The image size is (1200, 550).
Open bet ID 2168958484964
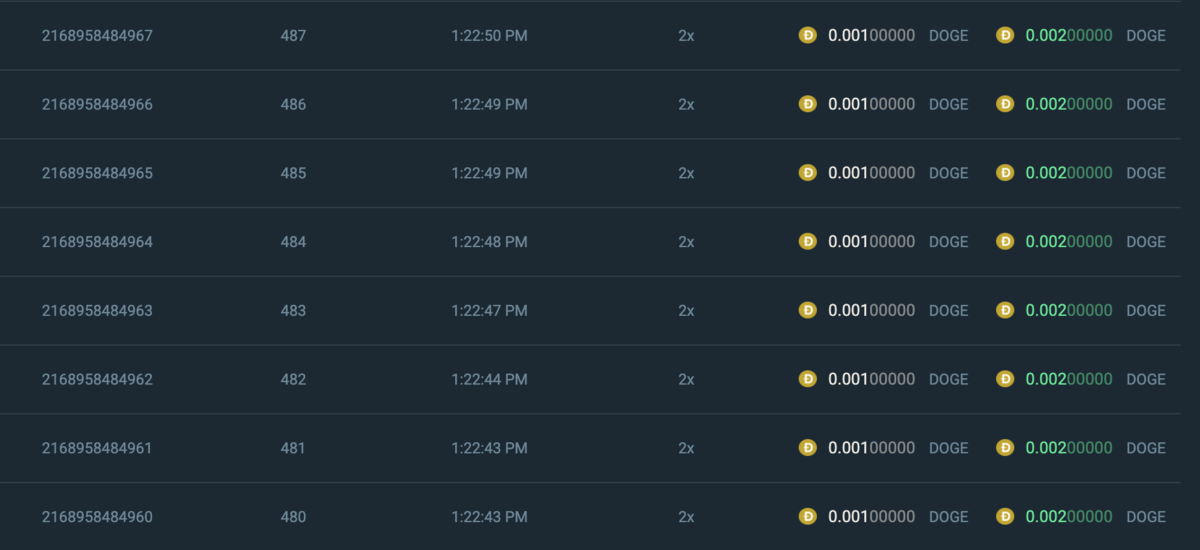pyautogui.click(x=97, y=242)
